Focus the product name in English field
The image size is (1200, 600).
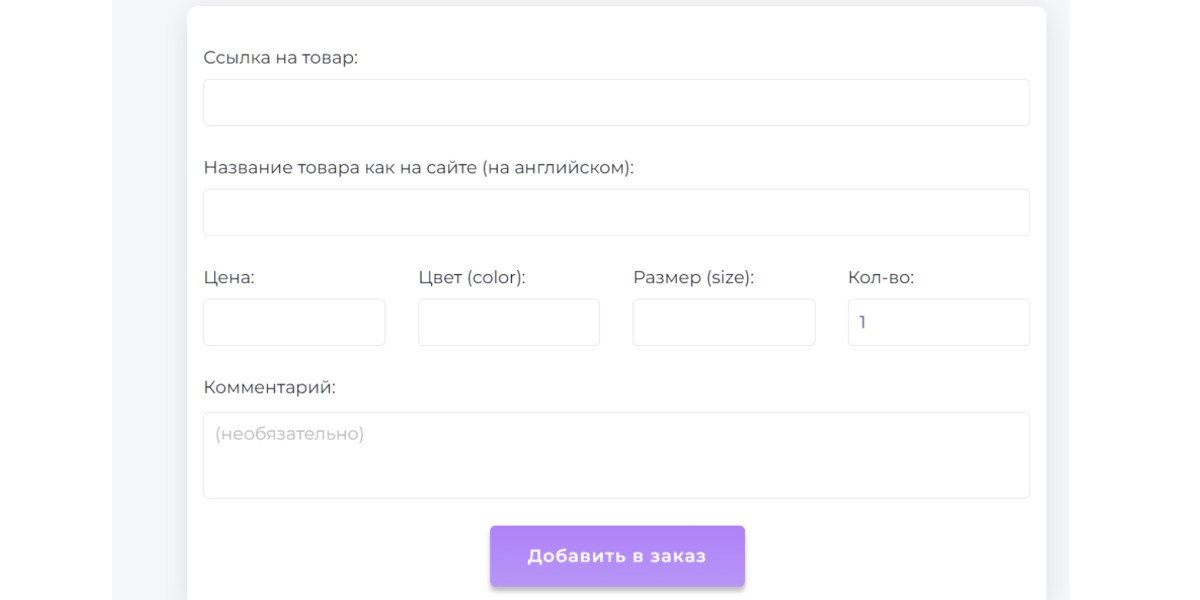coord(616,213)
